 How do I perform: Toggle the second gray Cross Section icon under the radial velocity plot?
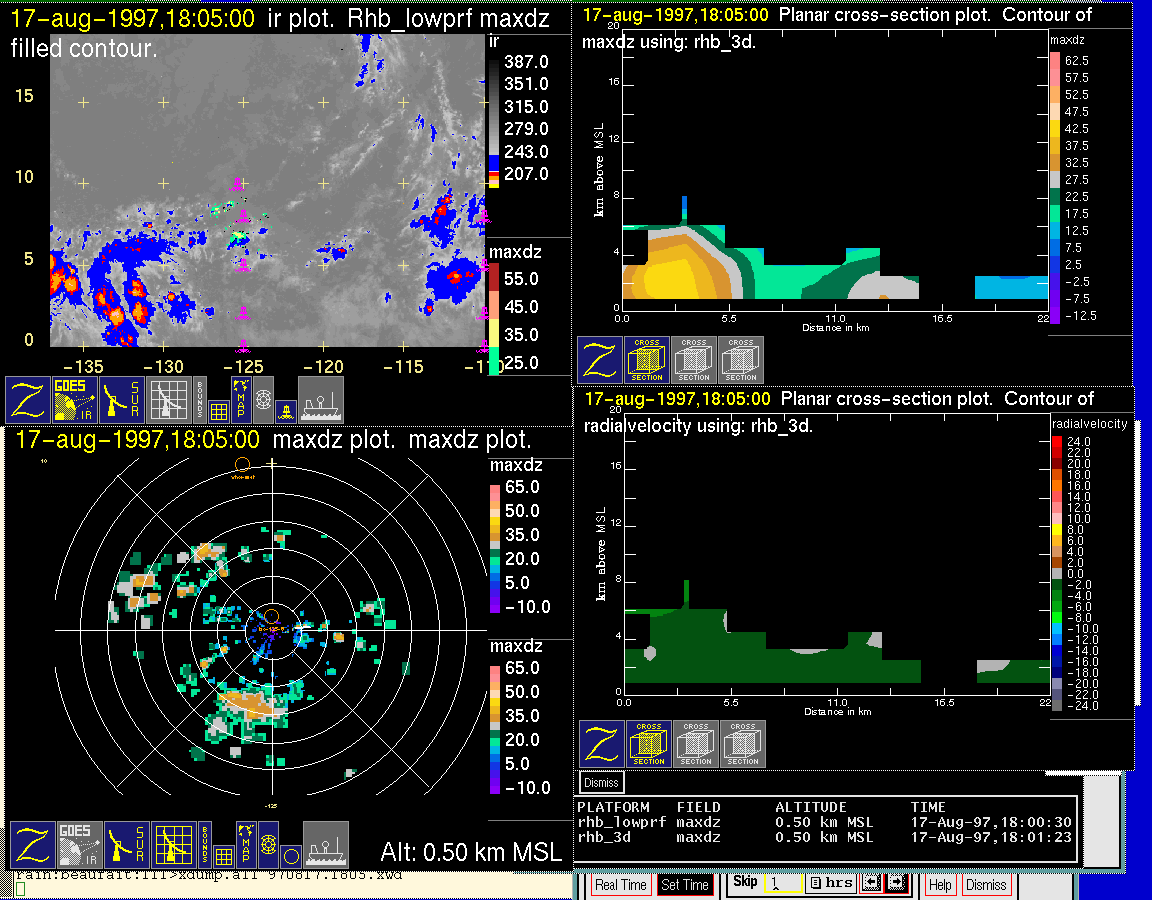pos(743,744)
